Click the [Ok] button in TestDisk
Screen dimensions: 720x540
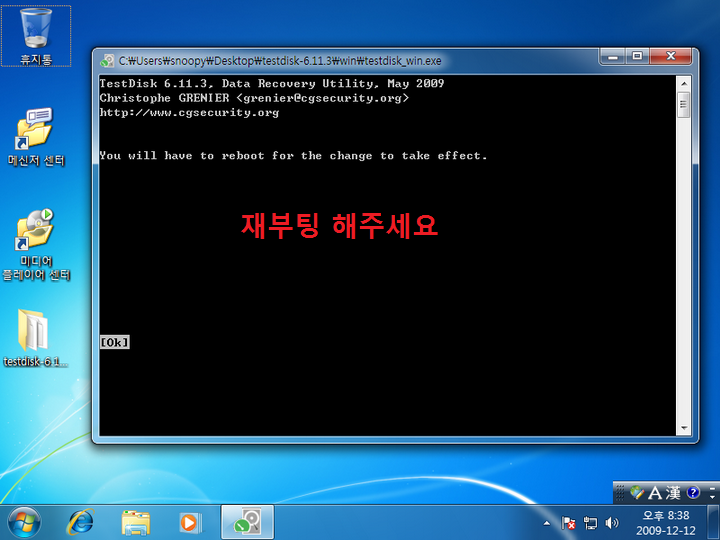(x=115, y=342)
